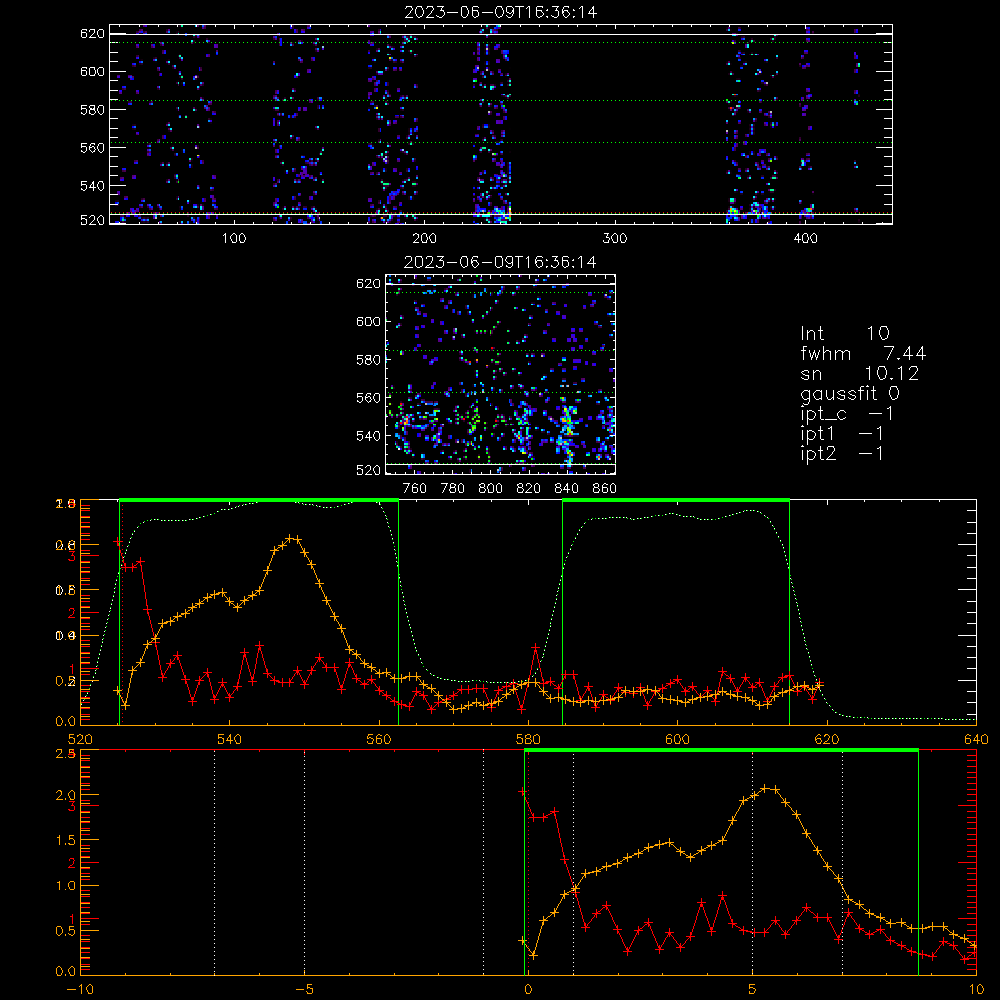
Task: Click the 'ipt1 -1' parameter text
Action: click(842, 434)
